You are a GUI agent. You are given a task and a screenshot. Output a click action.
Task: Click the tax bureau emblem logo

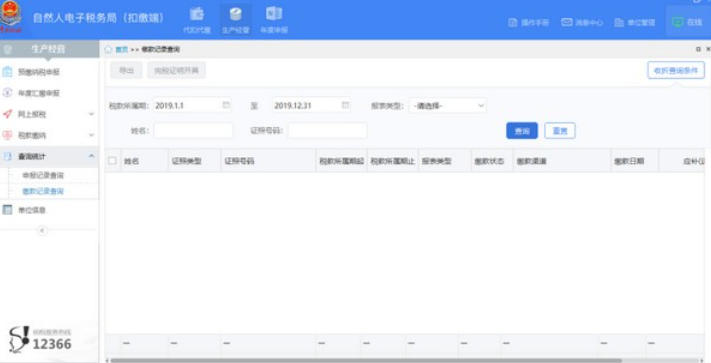10,17
